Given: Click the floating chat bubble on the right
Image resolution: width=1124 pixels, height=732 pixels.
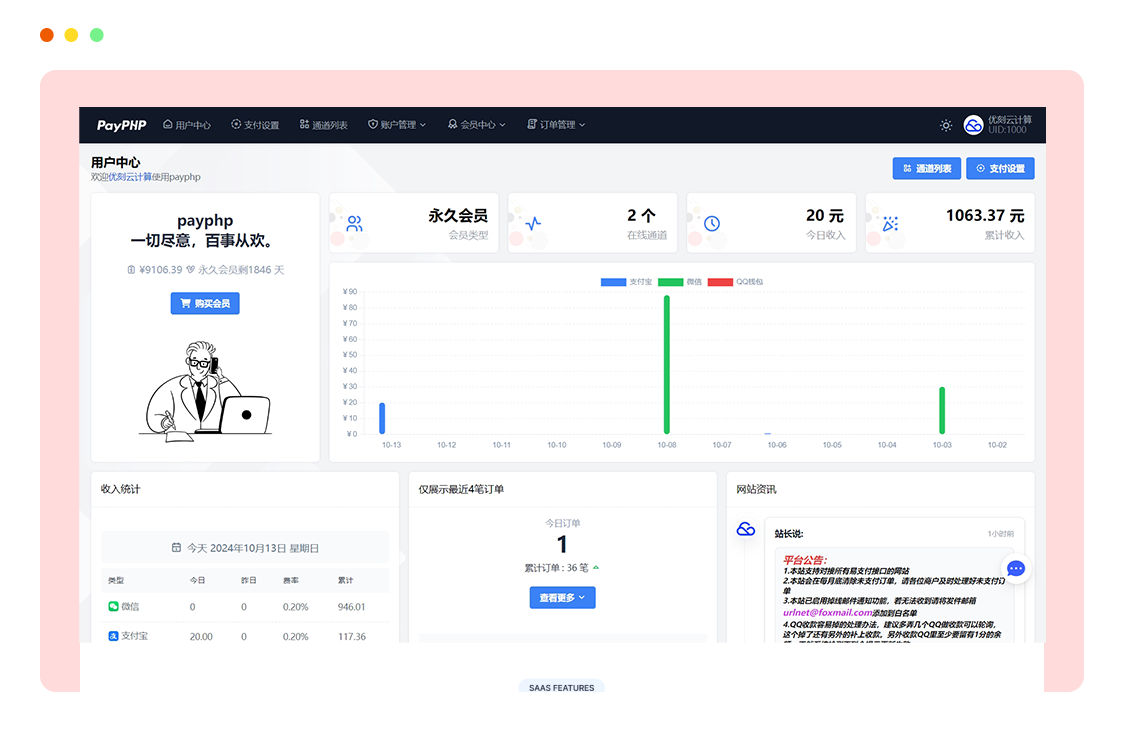Looking at the screenshot, I should [1016, 568].
